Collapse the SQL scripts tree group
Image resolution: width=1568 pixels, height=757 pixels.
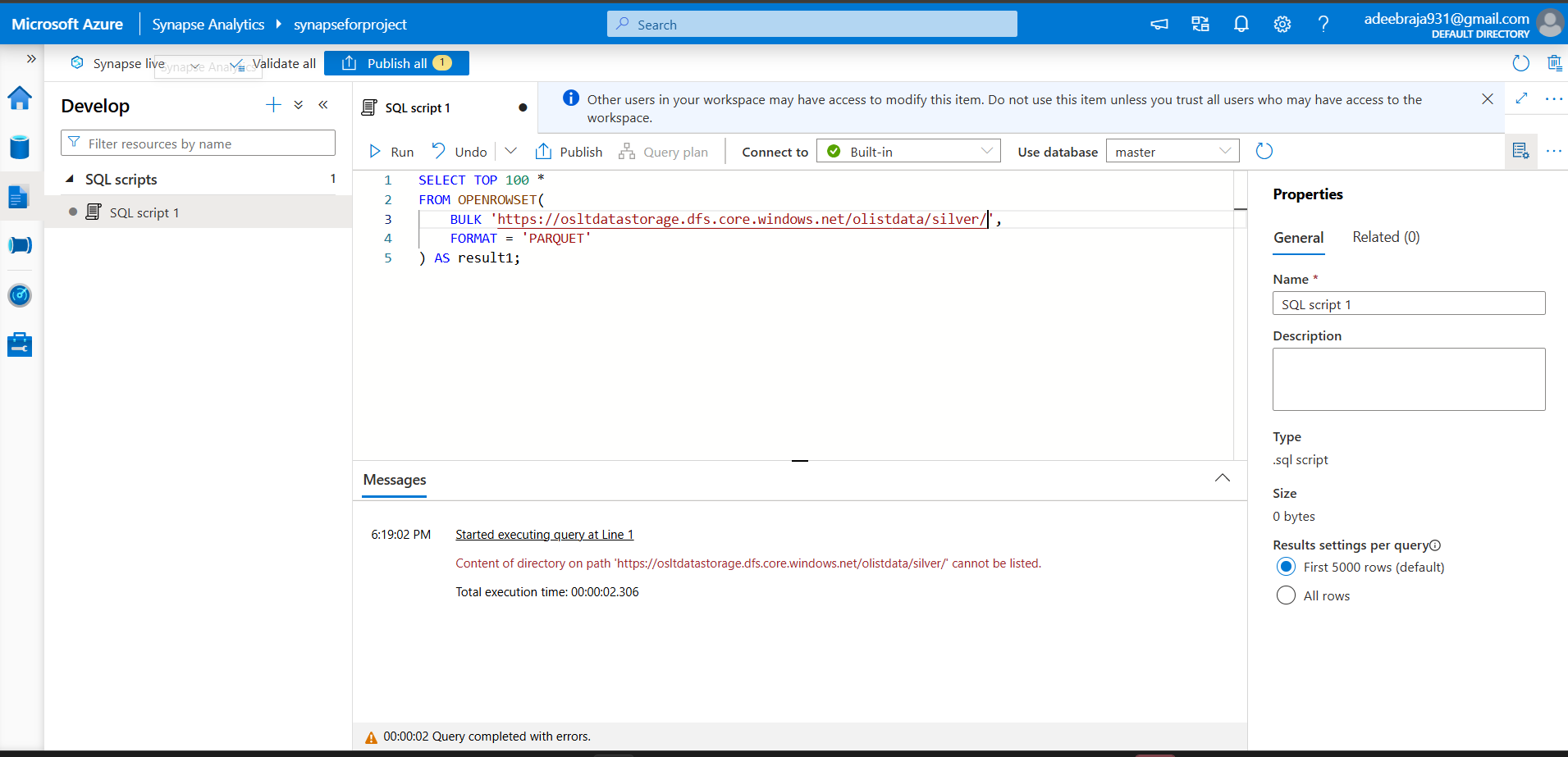coord(71,179)
